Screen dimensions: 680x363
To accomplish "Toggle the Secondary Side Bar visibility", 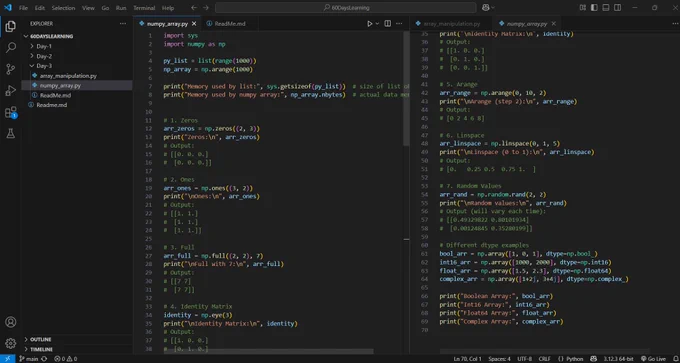I will click(618, 8).
